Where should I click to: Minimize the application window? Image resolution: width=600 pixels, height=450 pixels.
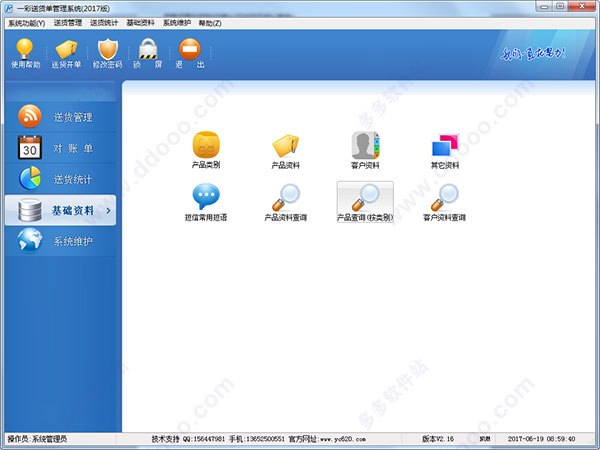click(x=544, y=6)
